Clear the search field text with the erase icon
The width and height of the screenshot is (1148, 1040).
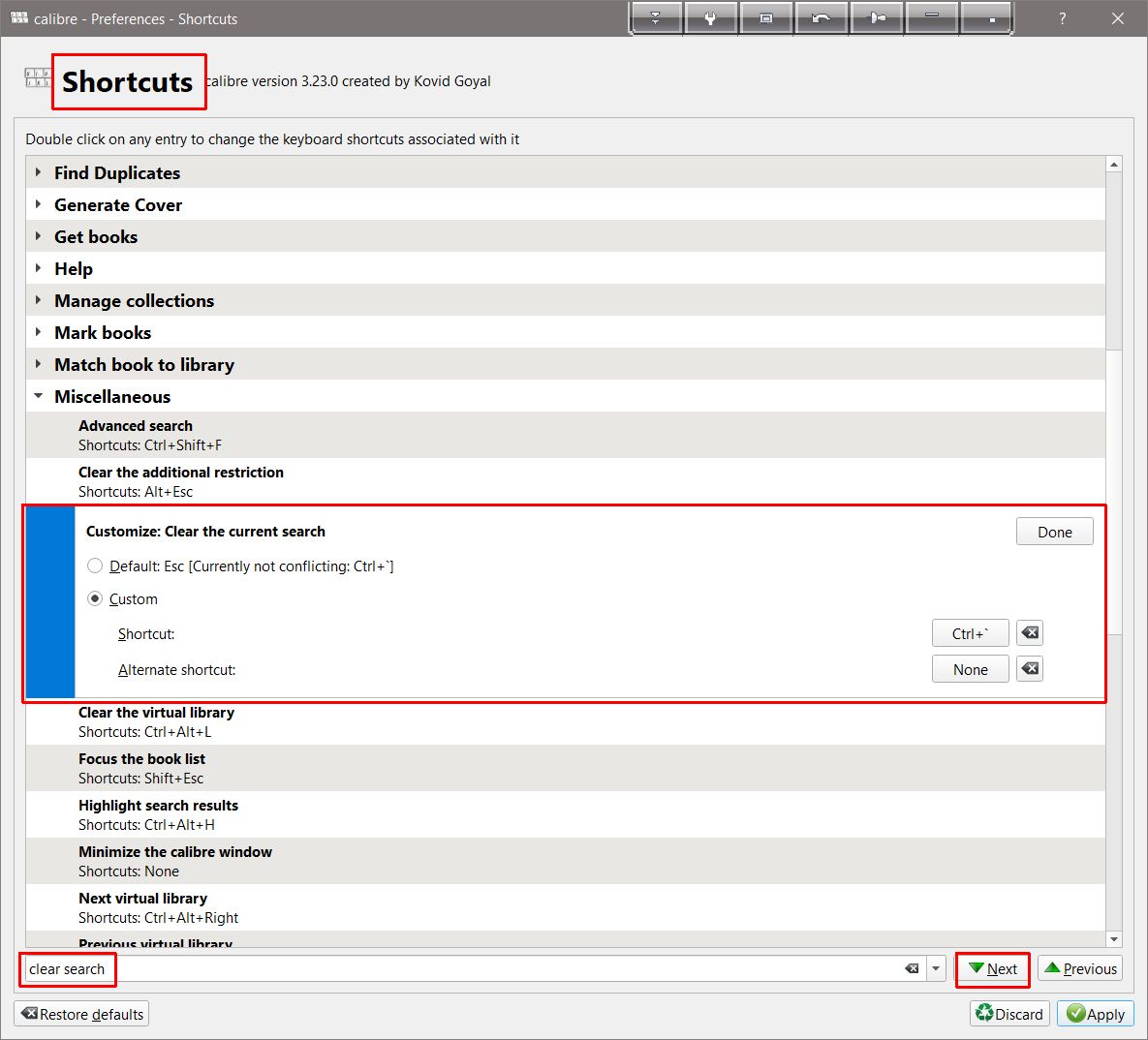[913, 968]
